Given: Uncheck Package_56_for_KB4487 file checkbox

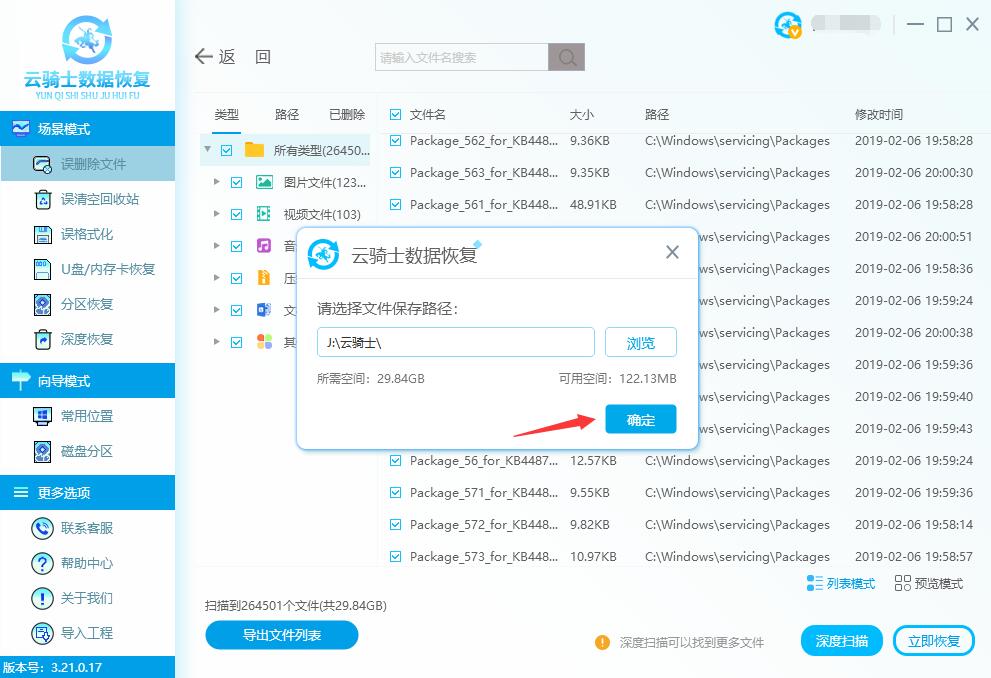Looking at the screenshot, I should pos(396,461).
